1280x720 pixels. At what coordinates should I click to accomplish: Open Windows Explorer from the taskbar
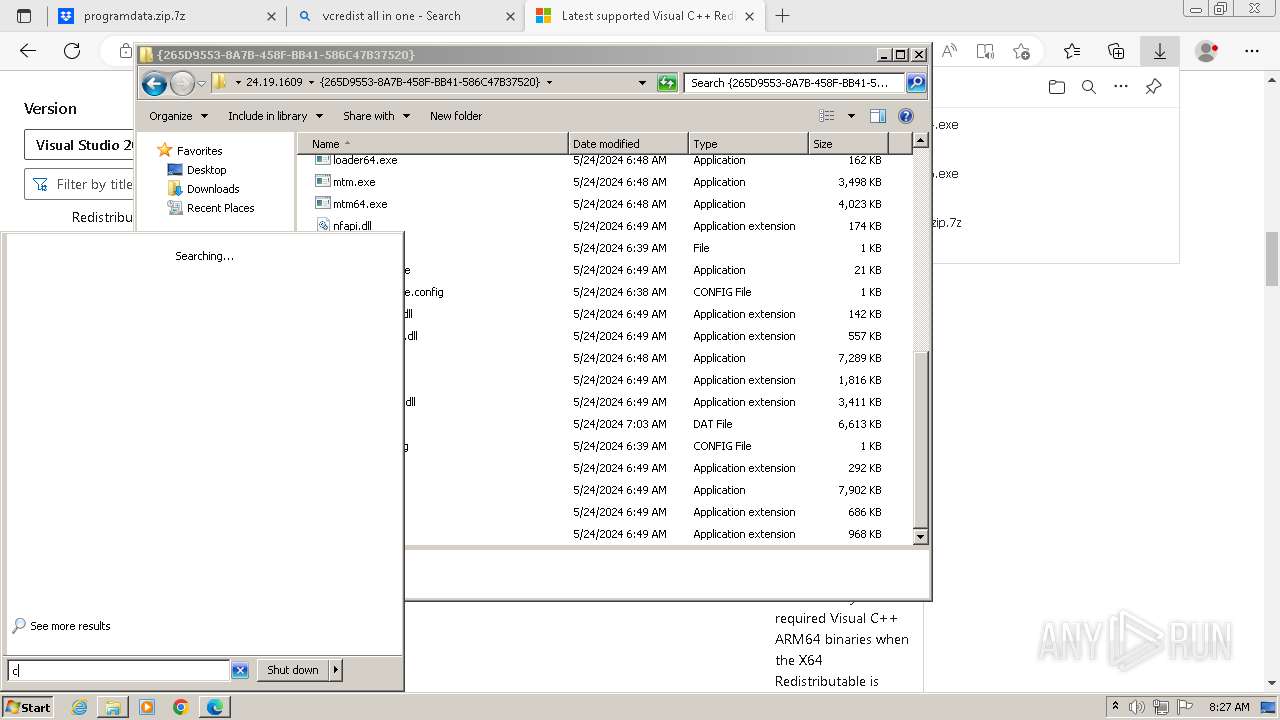pos(113,707)
